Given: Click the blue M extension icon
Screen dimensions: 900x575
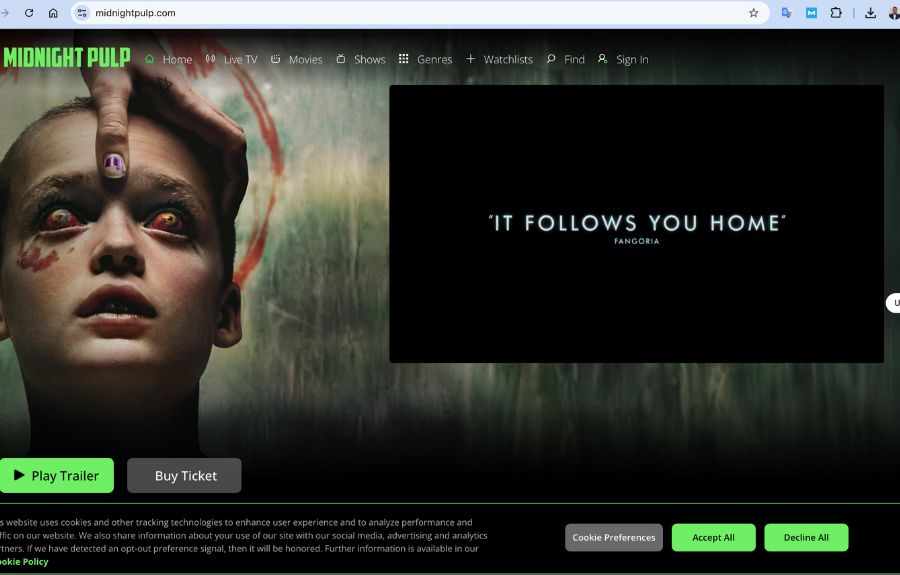Looking at the screenshot, I should tap(811, 13).
